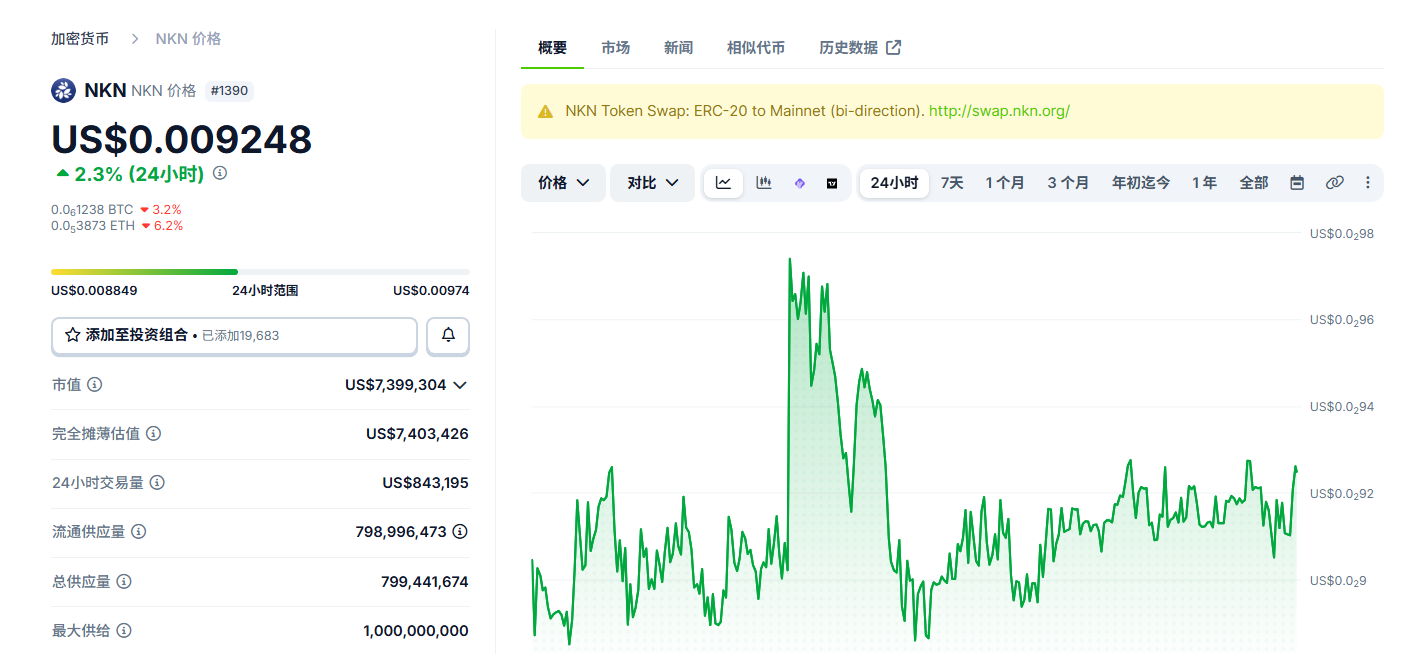Select the 全部 time range
The height and width of the screenshot is (654, 1428).
point(1254,183)
